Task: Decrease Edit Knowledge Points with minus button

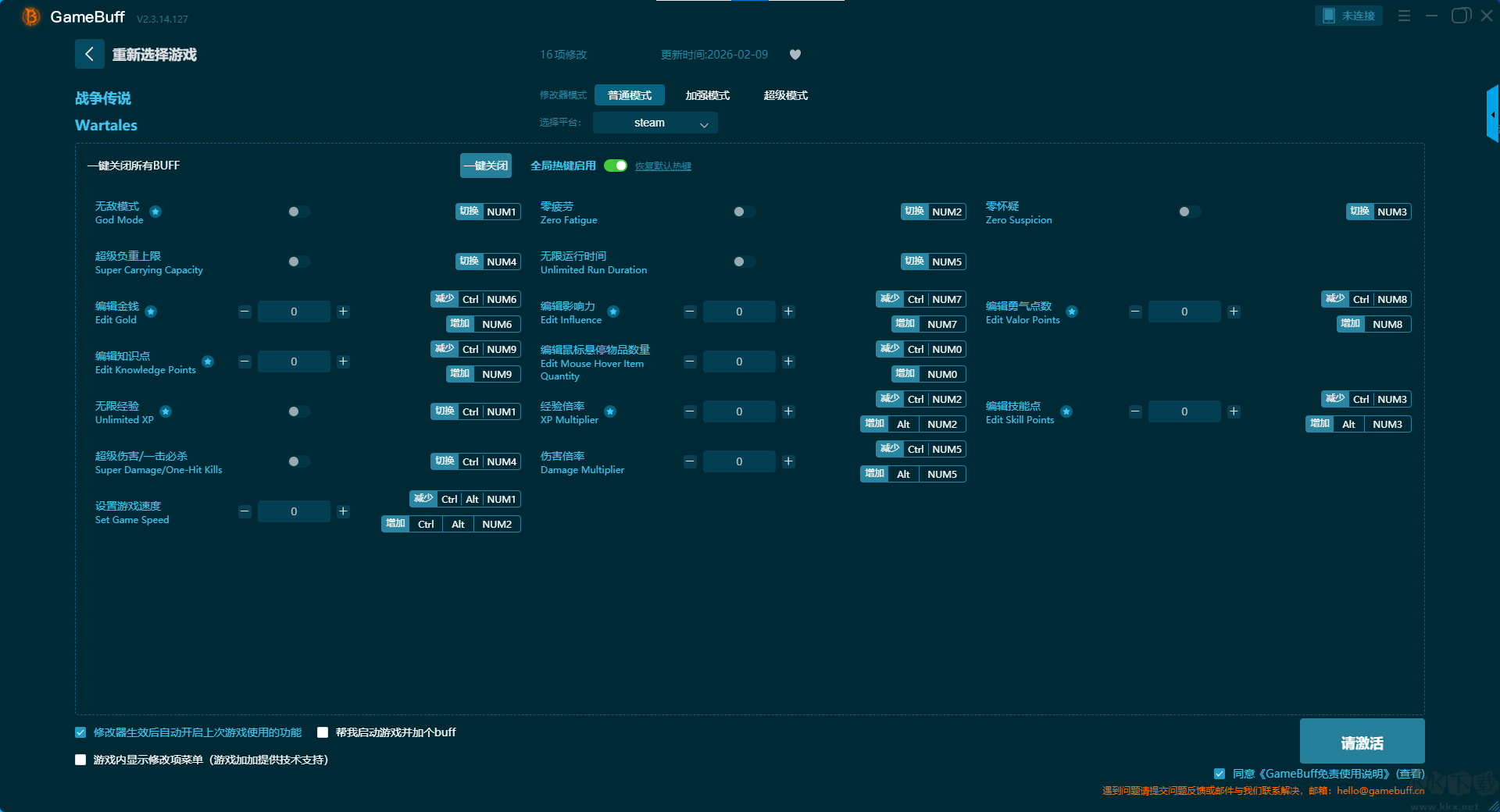Action: click(245, 361)
